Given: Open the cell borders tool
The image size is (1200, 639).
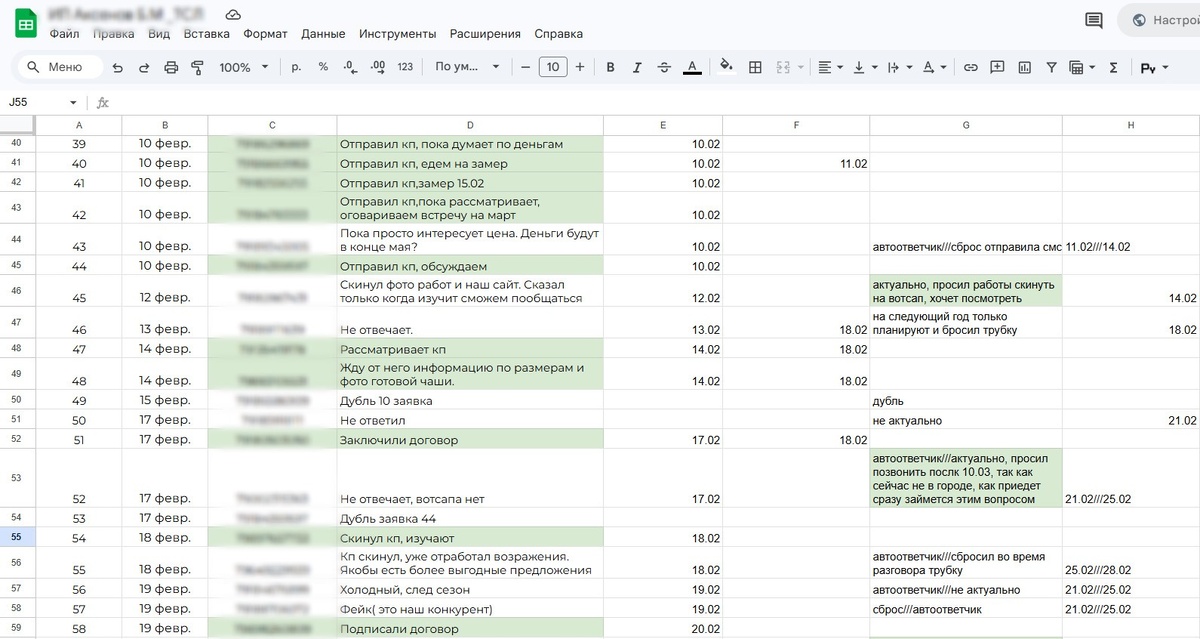Looking at the screenshot, I should 756,67.
